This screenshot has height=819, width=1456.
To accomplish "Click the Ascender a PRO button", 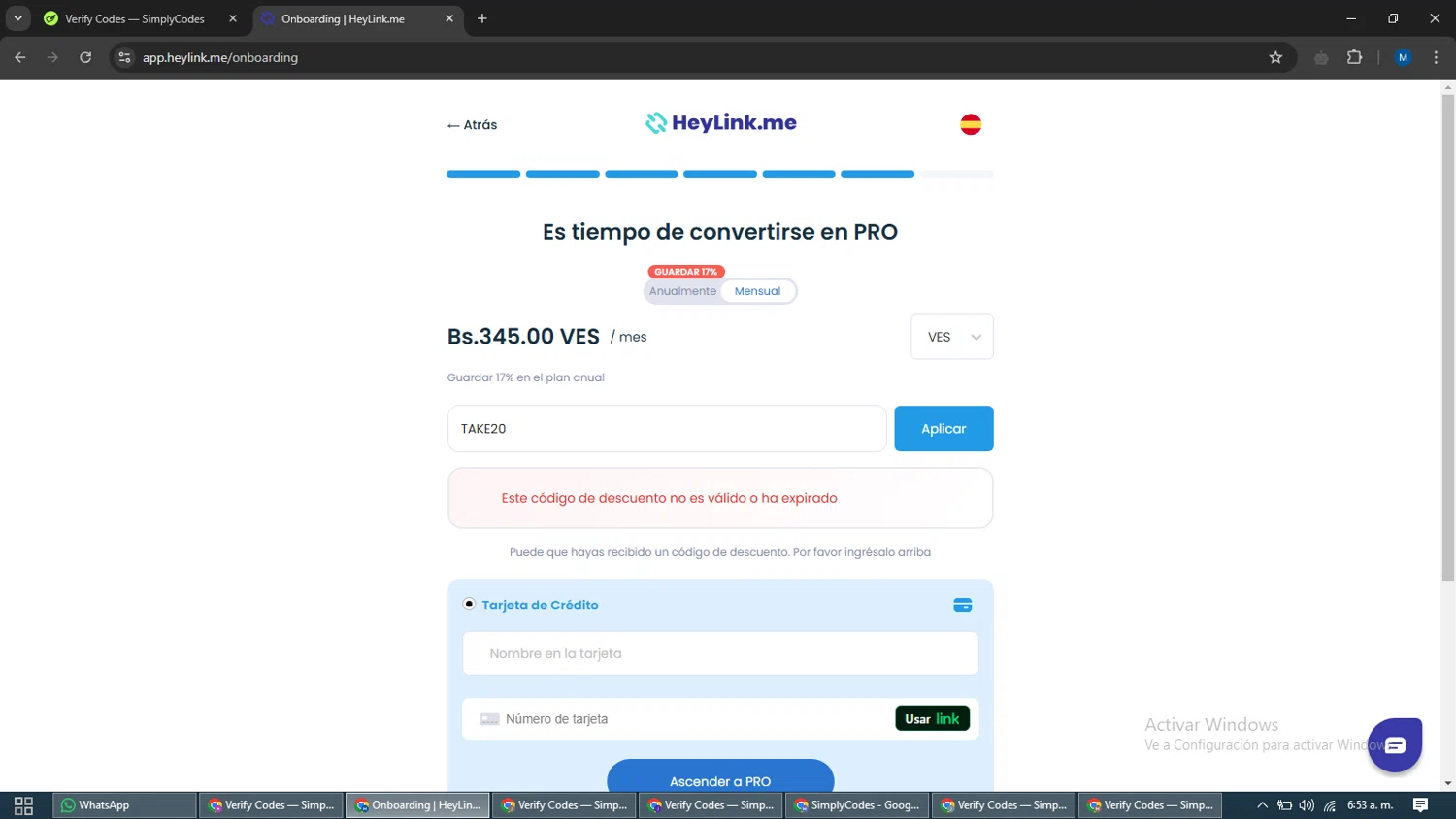I will coord(720,777).
